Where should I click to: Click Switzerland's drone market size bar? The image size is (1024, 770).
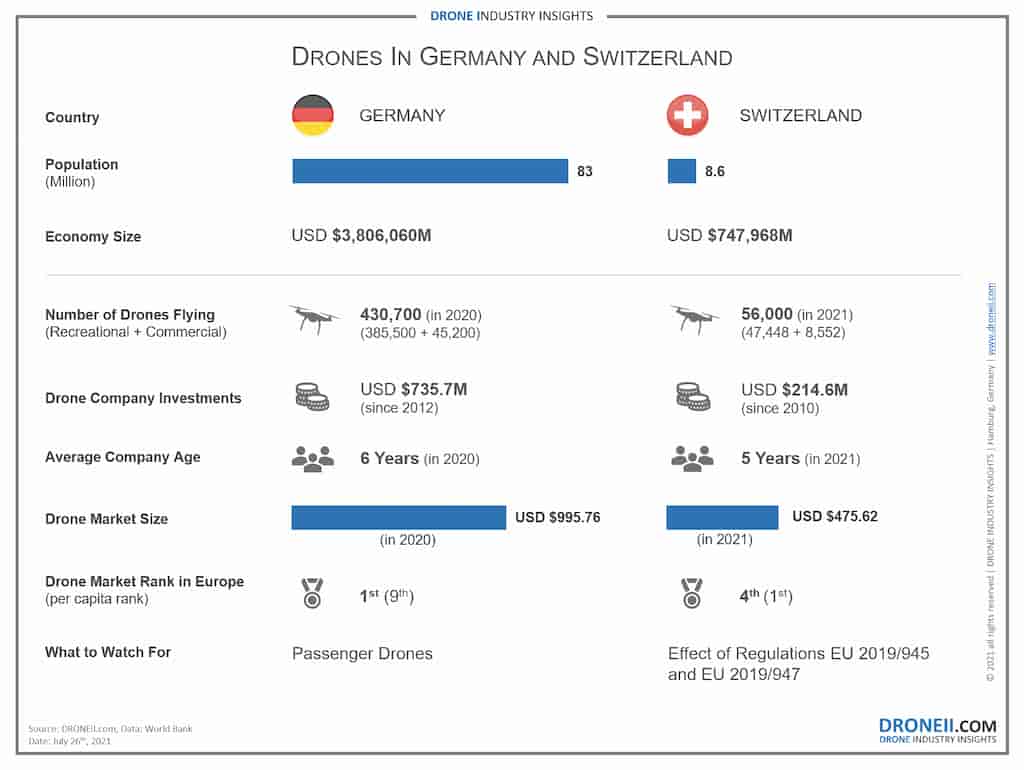pos(722,517)
